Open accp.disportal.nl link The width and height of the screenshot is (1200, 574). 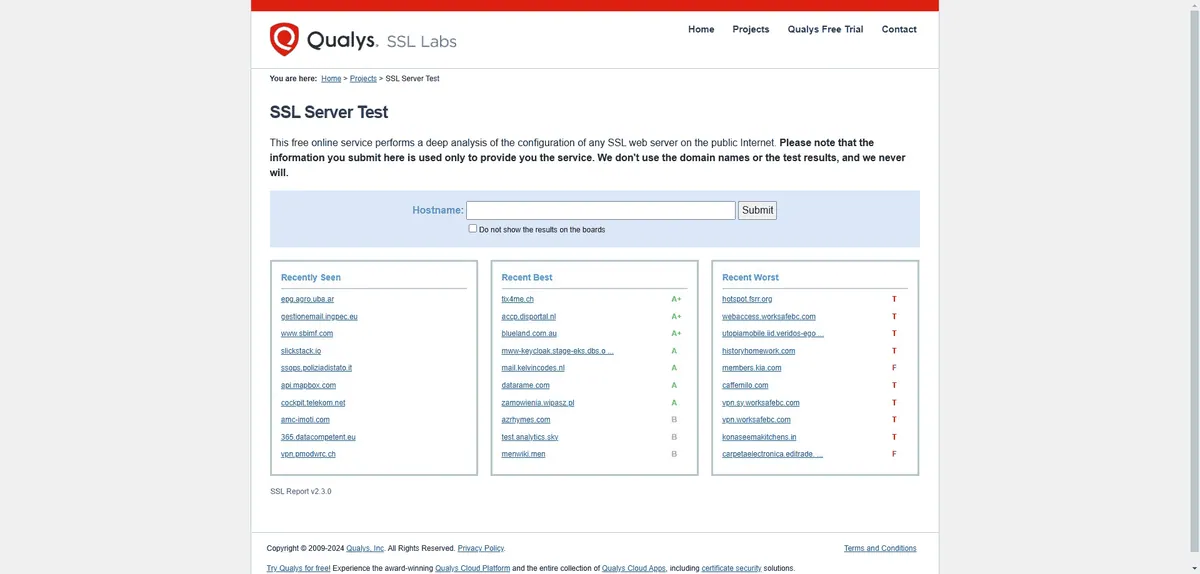click(529, 316)
